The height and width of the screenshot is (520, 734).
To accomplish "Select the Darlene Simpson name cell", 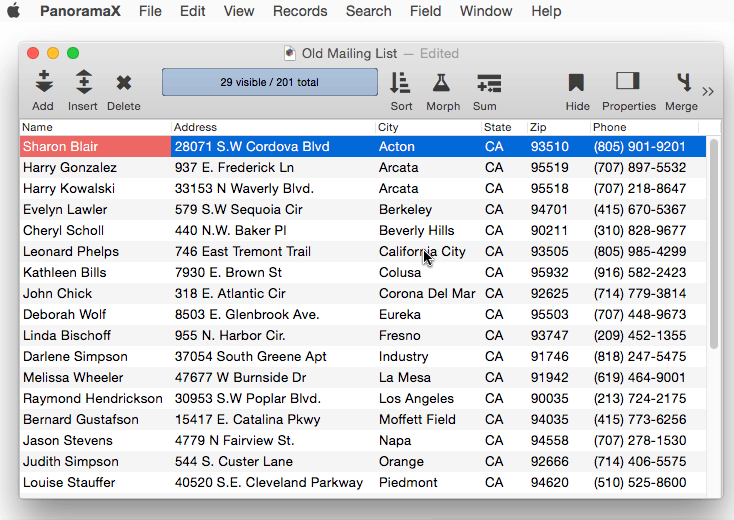I will pos(95,357).
